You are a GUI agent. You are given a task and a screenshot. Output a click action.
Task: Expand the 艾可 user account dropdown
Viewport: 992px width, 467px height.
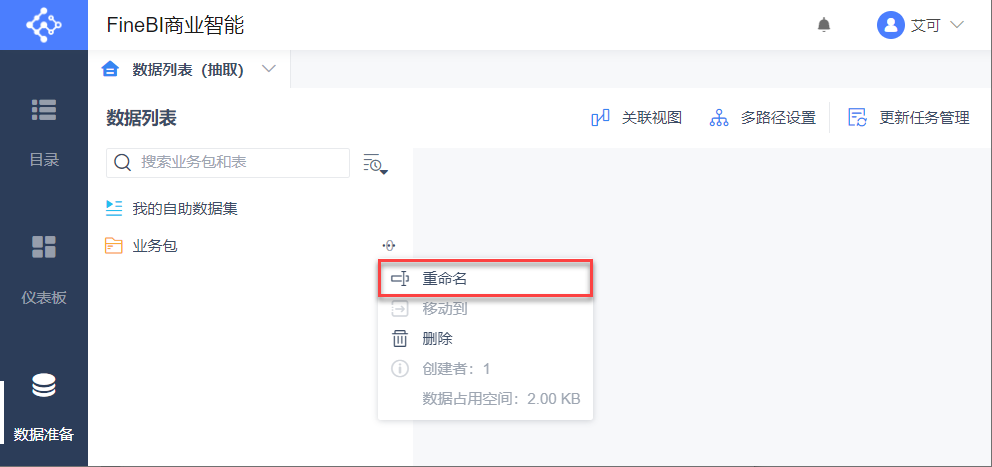(x=956, y=25)
